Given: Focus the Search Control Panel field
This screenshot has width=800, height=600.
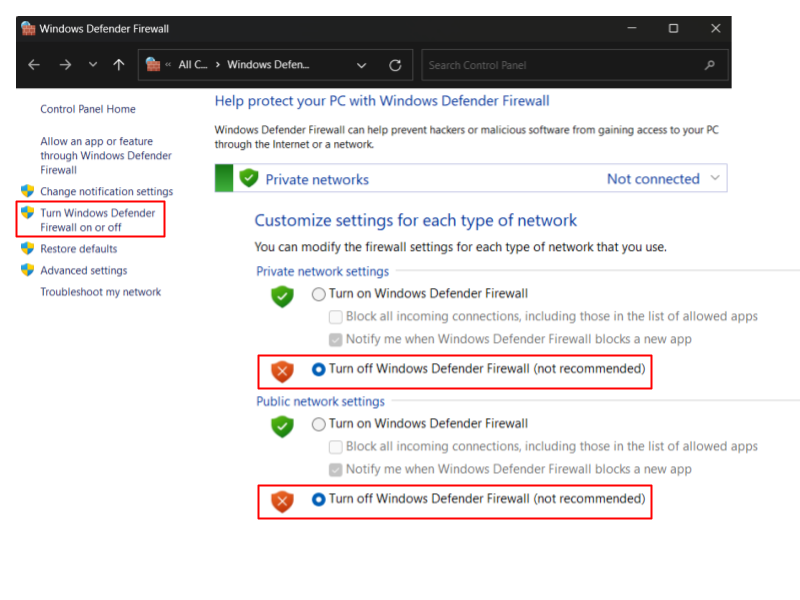Looking at the screenshot, I should [574, 65].
